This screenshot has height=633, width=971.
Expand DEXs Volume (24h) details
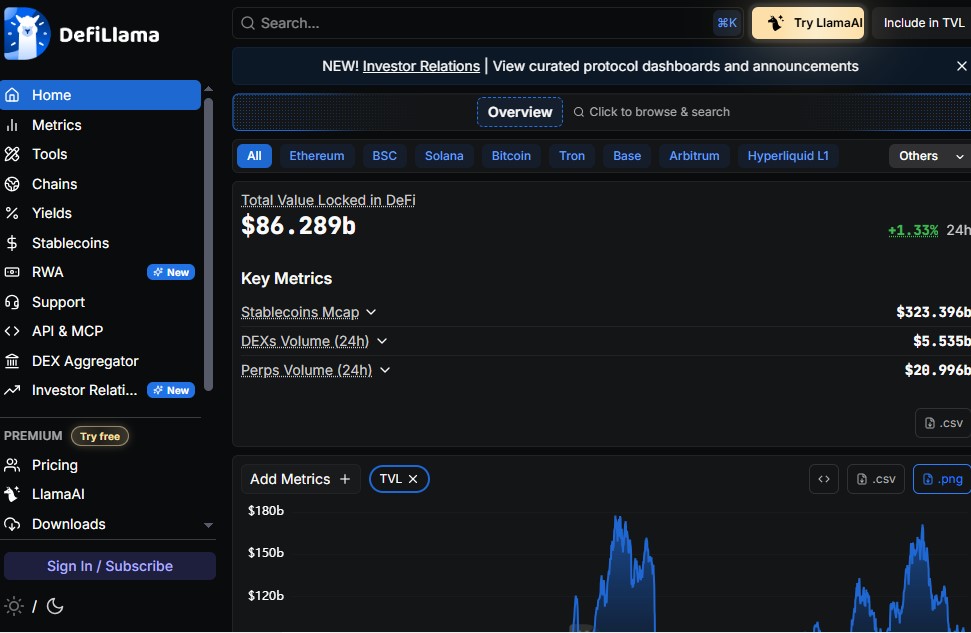point(382,341)
